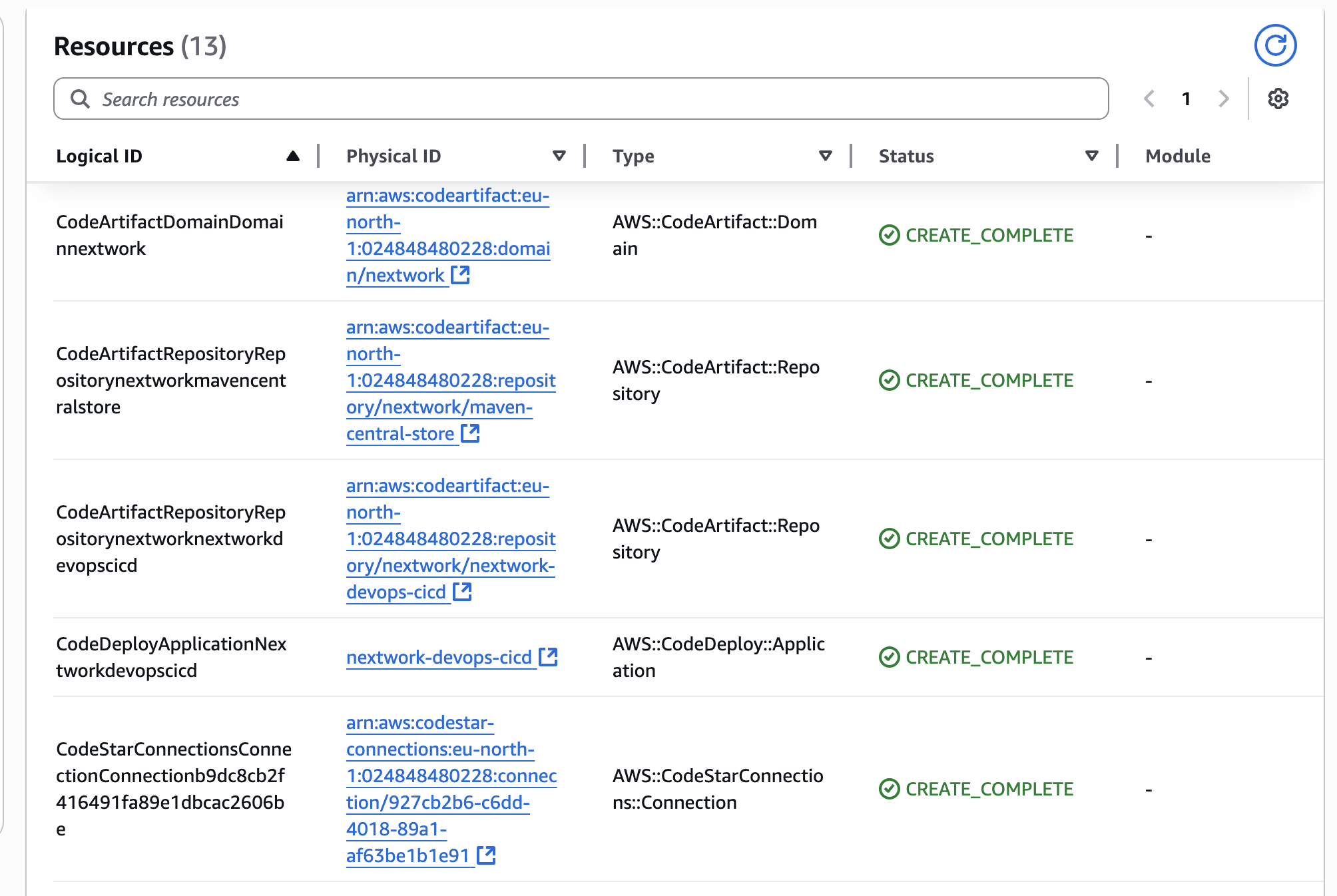Click the search magnifier icon

point(81,99)
